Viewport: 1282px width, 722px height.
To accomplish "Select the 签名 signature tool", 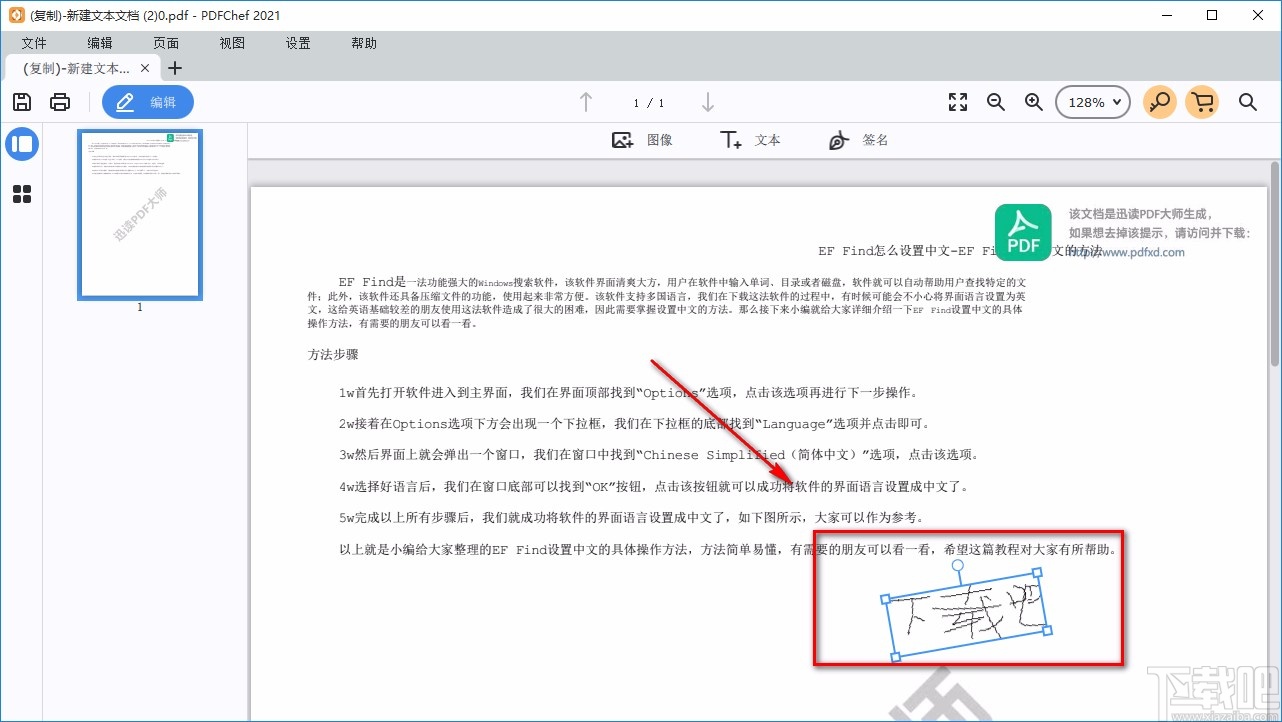I will point(858,139).
